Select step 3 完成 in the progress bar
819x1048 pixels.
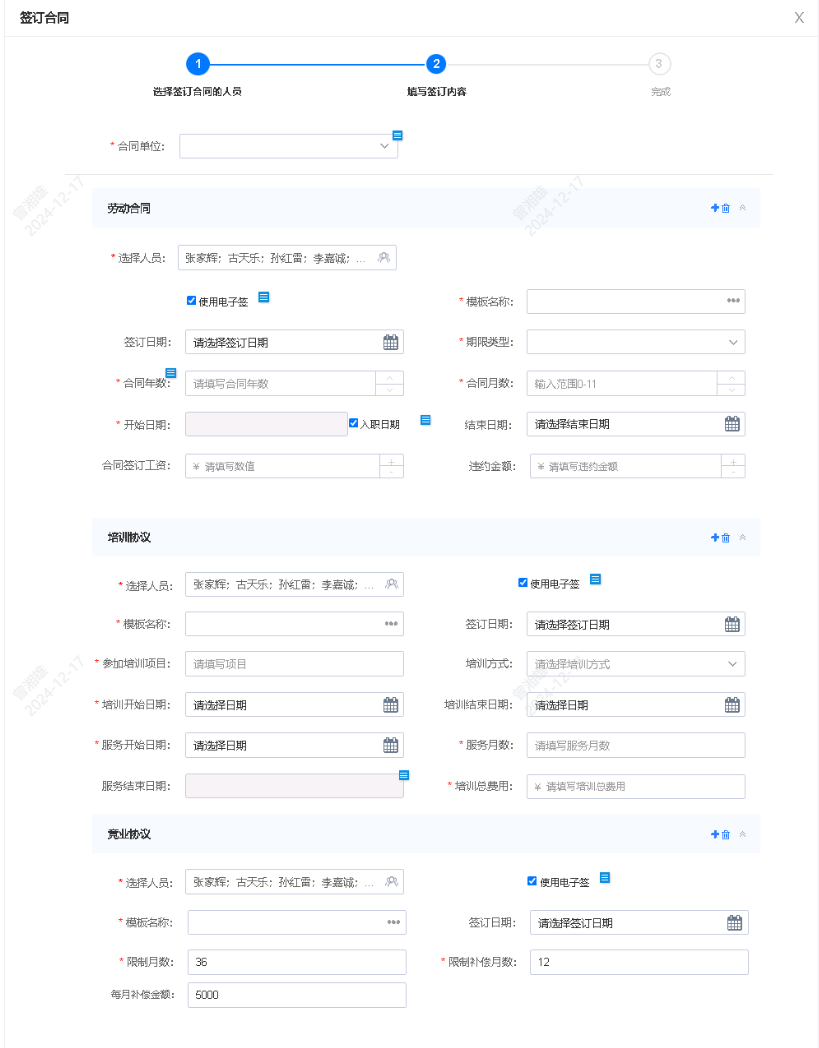click(659, 63)
